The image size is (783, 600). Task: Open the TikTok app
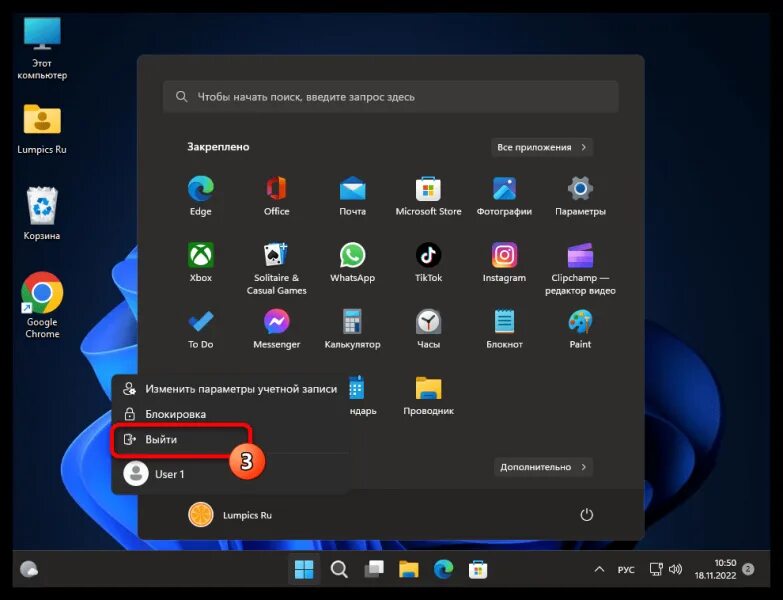(x=428, y=262)
